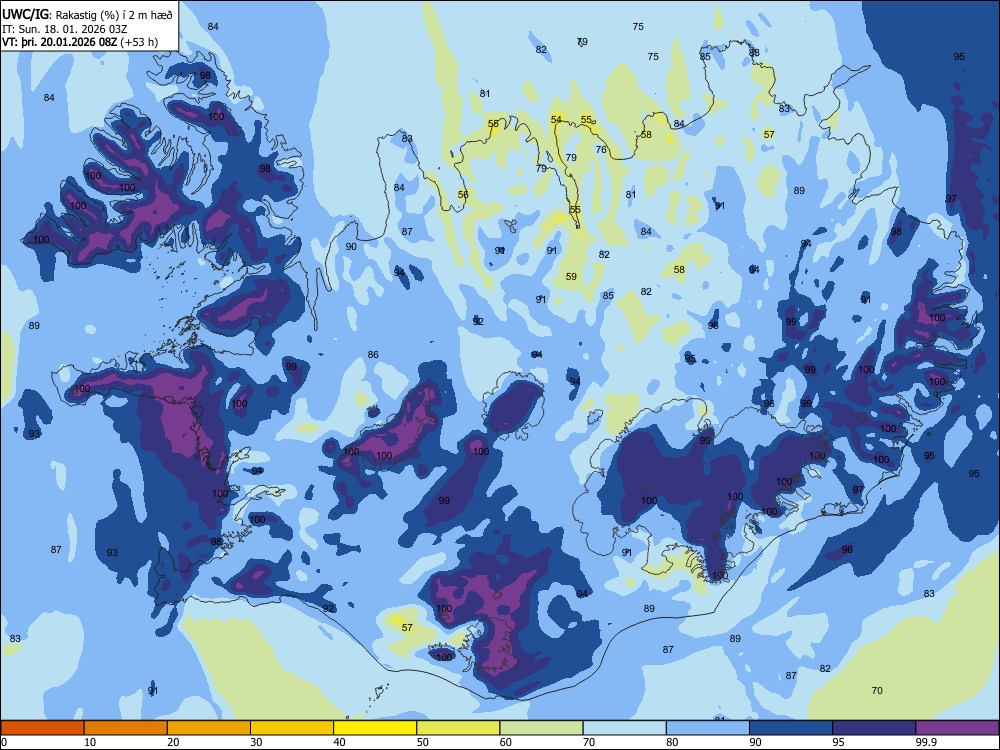Pick the light green 60–70 legend swatch
The image size is (1000, 750).
coord(541,728)
